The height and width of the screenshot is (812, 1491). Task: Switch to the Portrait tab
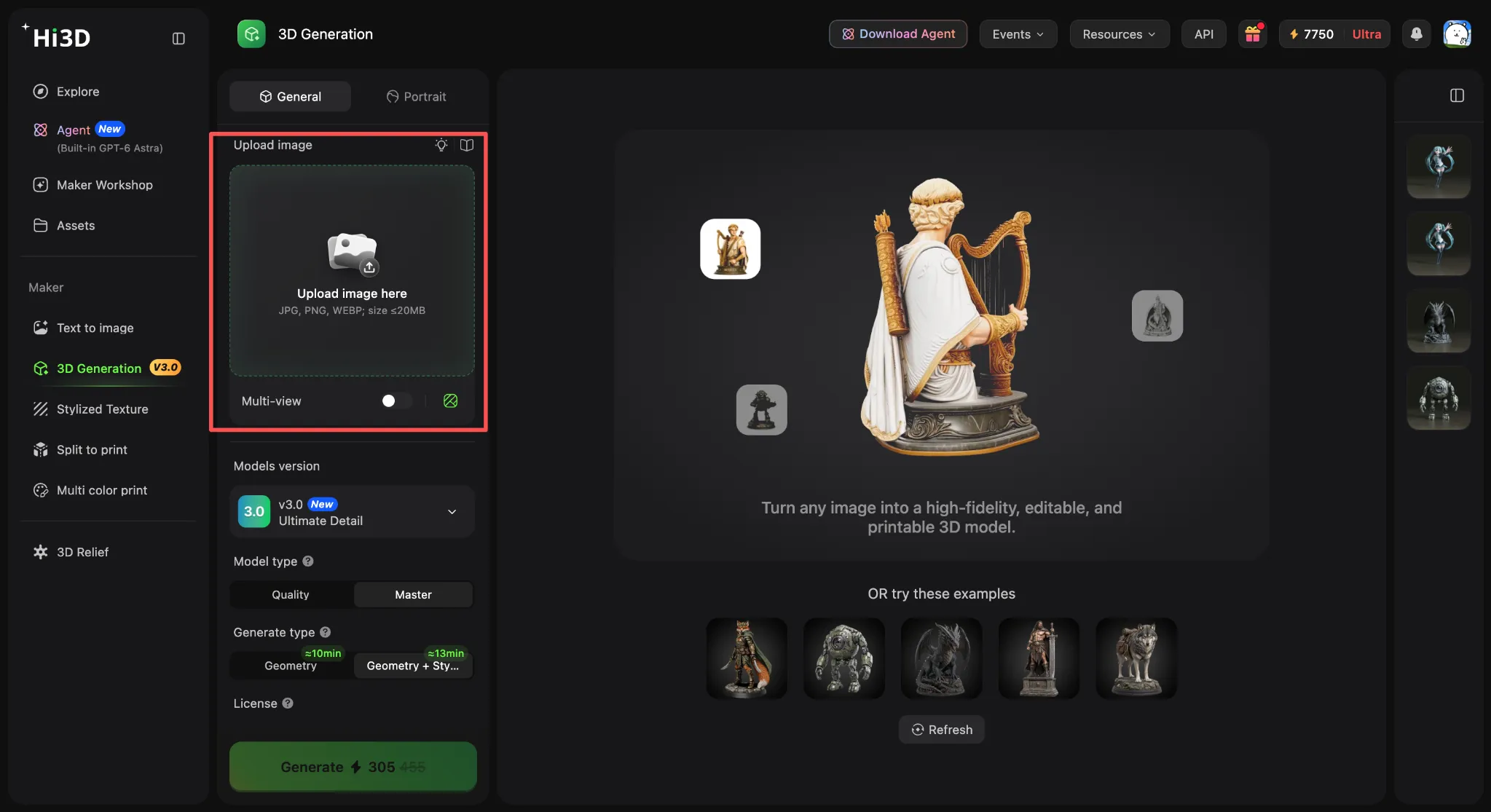click(416, 97)
